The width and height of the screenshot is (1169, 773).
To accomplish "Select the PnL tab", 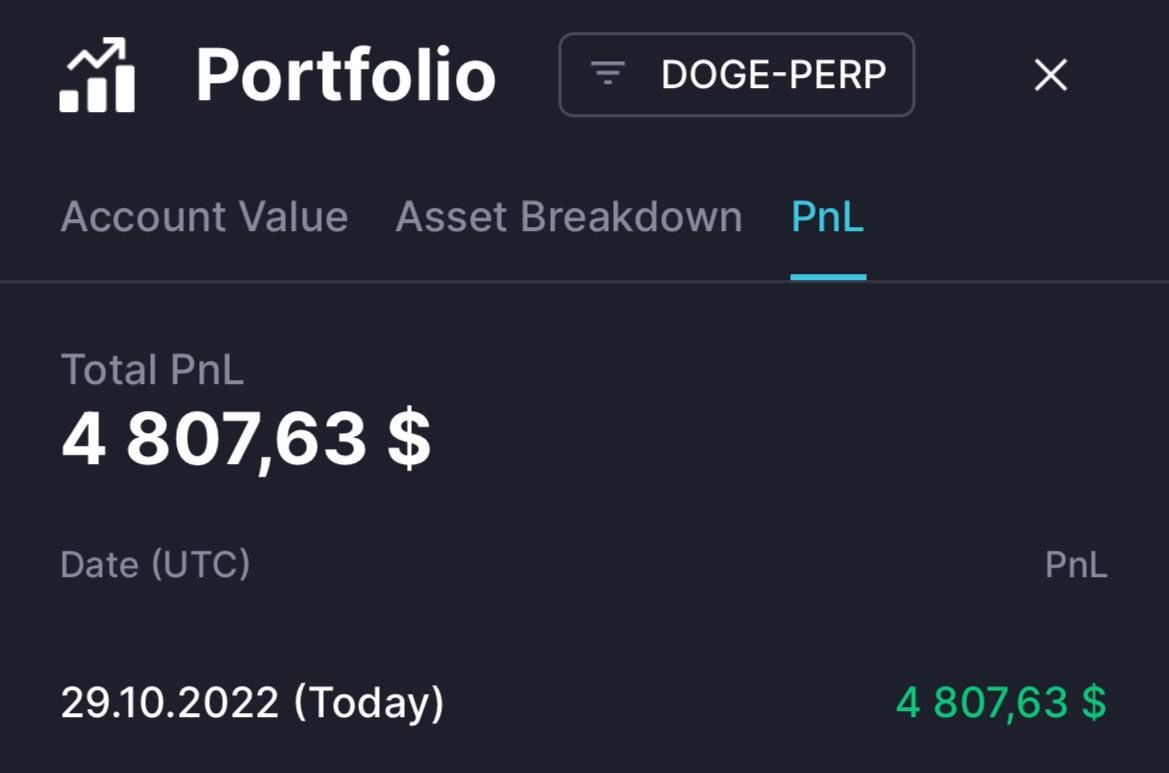I will (x=828, y=217).
